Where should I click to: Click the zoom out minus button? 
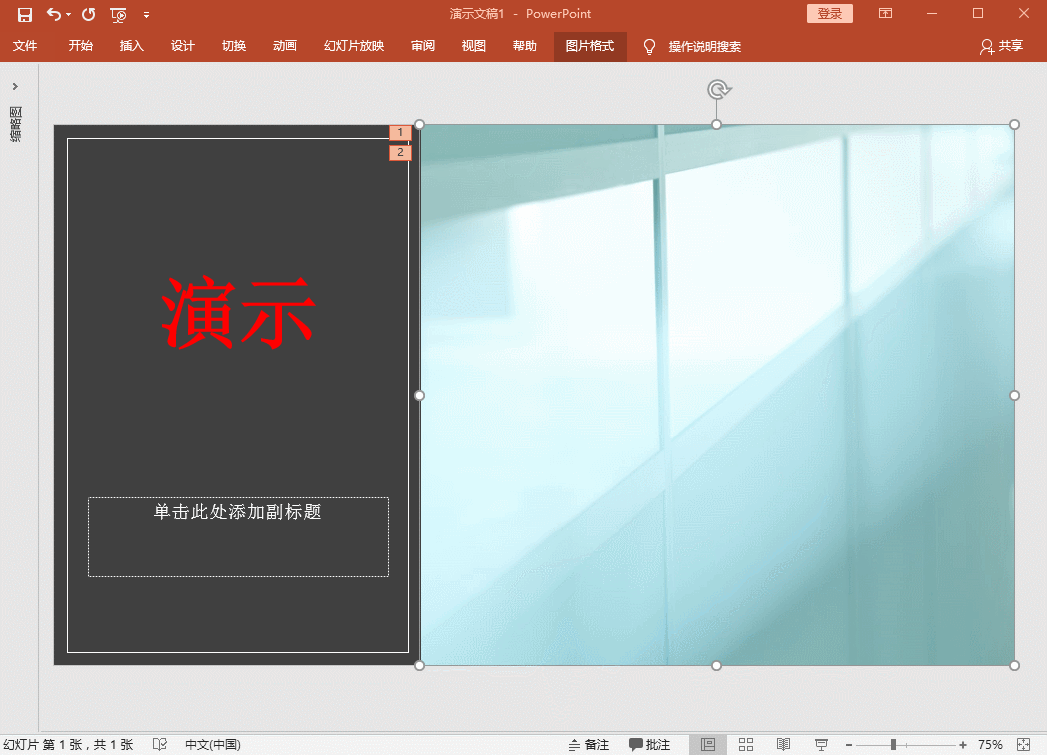(849, 744)
